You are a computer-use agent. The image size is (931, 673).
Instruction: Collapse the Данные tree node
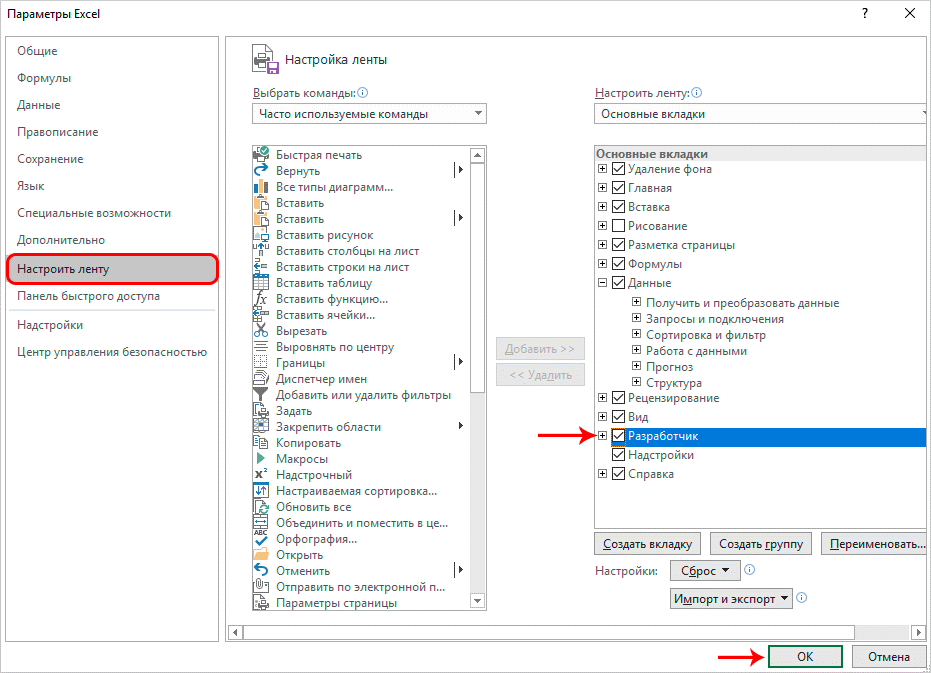pyautogui.click(x=603, y=283)
